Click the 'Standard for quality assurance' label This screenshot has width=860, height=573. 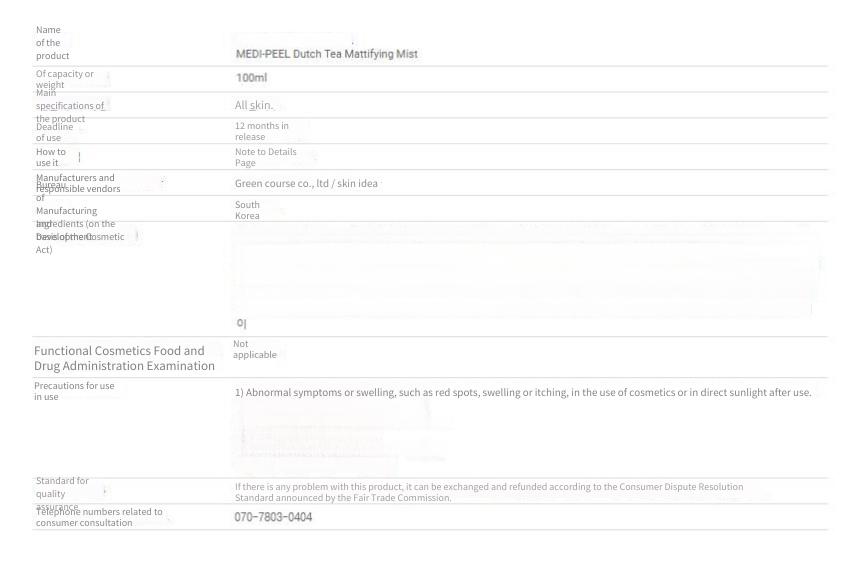tap(62, 493)
